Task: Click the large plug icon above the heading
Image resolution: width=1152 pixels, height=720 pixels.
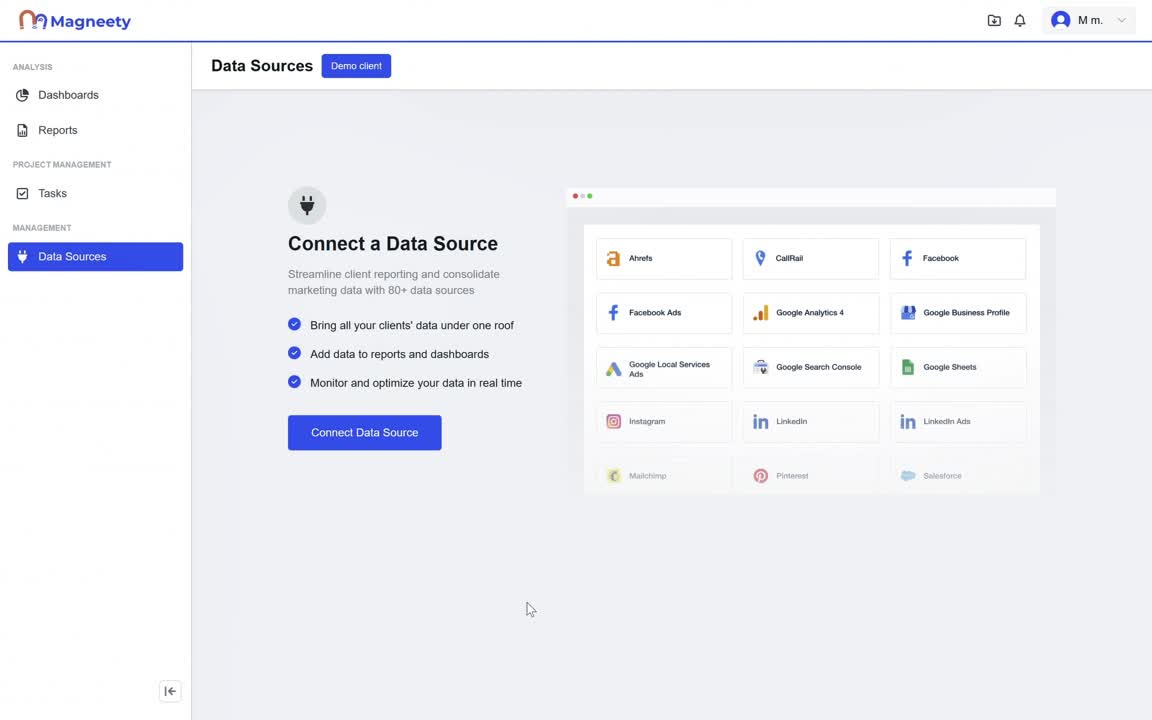Action: click(x=307, y=205)
